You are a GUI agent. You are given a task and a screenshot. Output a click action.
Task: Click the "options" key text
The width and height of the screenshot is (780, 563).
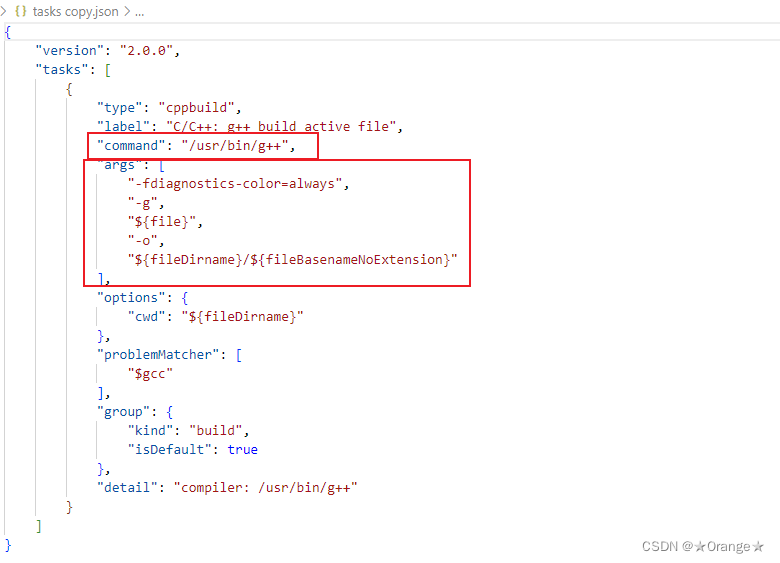point(131,298)
